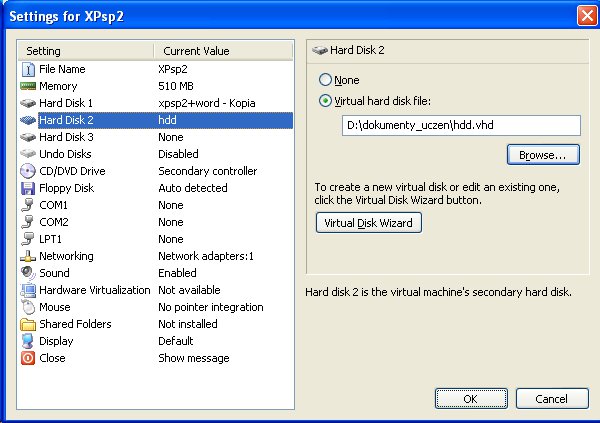The image size is (600, 423).
Task: Select the Hard Disk 3 label
Action: click(x=66, y=137)
